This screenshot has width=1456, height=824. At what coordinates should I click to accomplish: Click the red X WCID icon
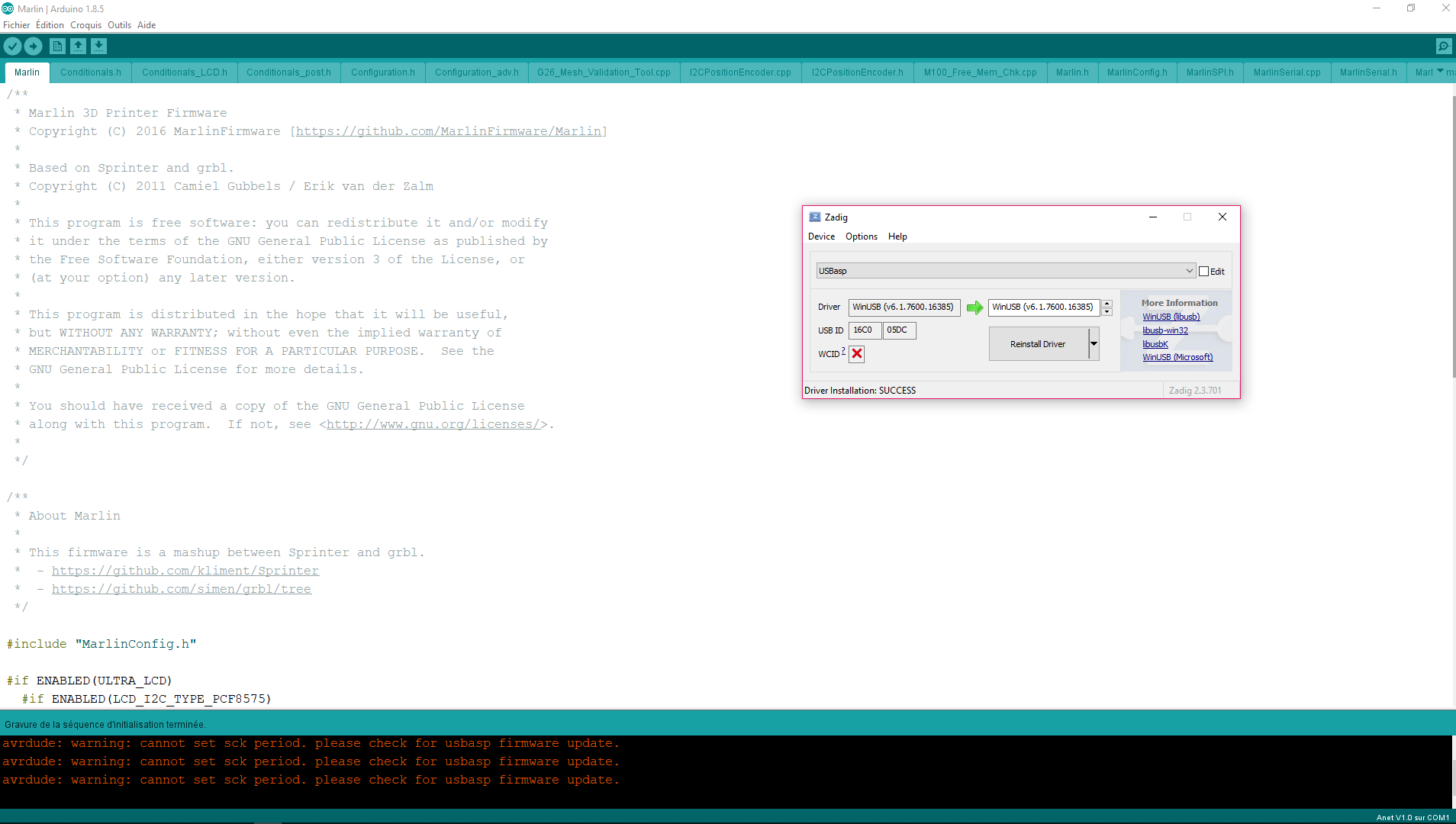[x=857, y=353]
